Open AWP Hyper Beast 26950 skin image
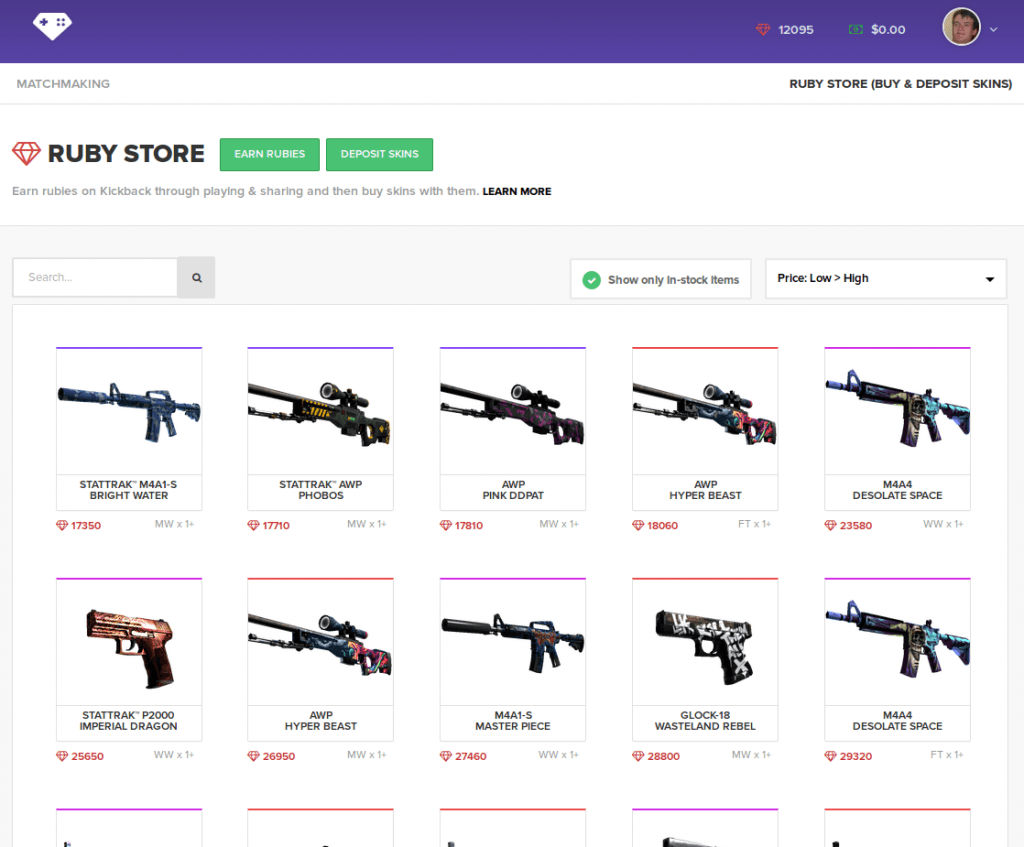 320,642
